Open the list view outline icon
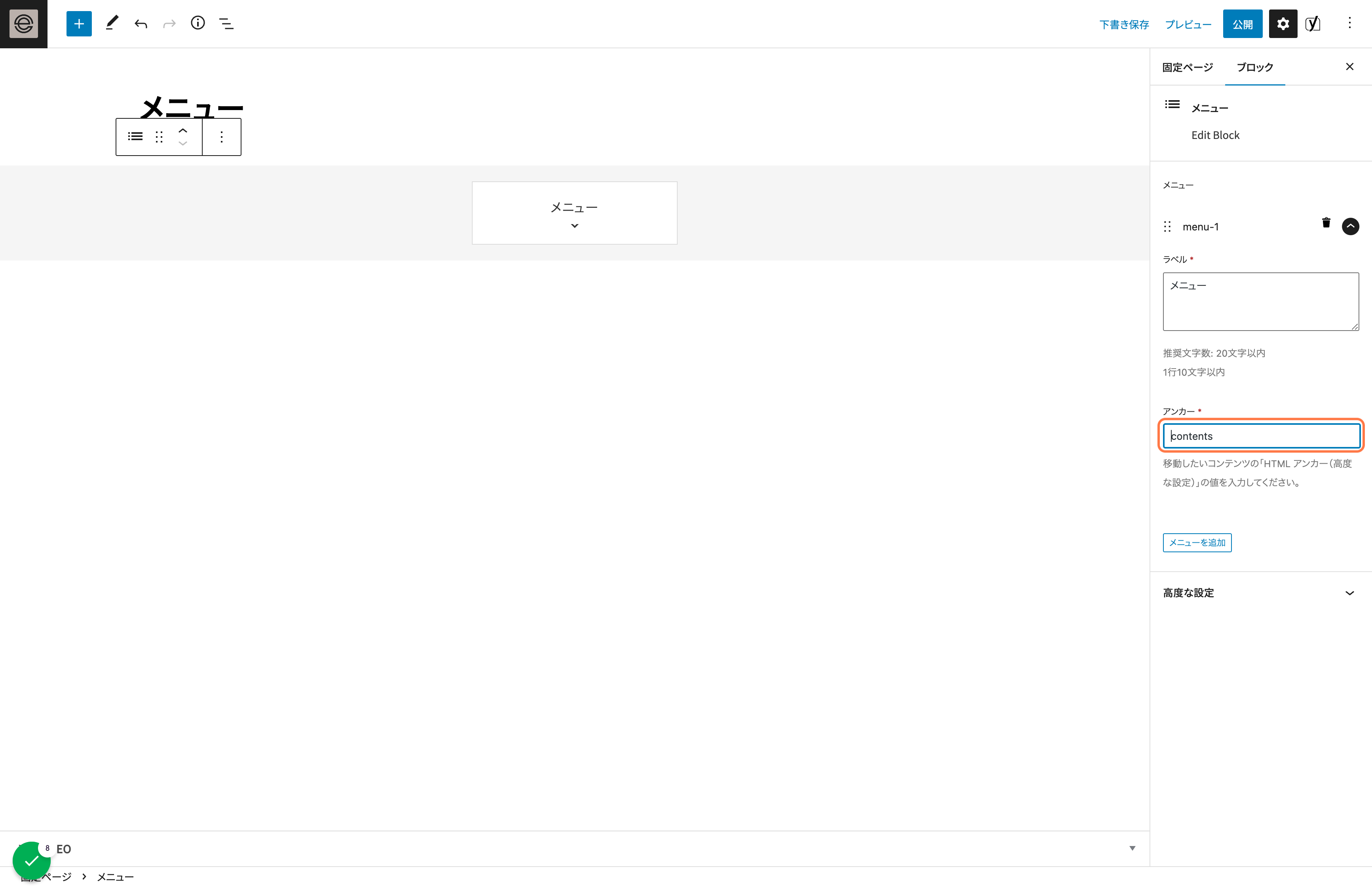The width and height of the screenshot is (1372, 886). 227,24
